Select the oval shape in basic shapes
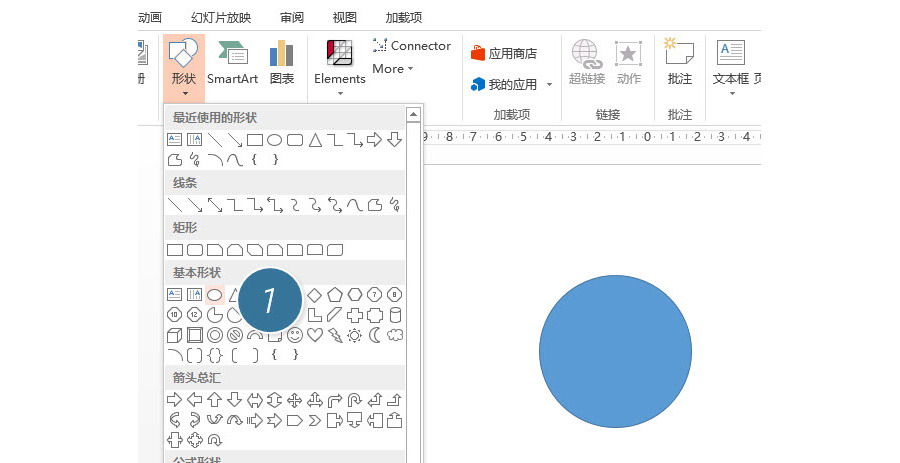This screenshot has height=463, width=900. tap(214, 295)
